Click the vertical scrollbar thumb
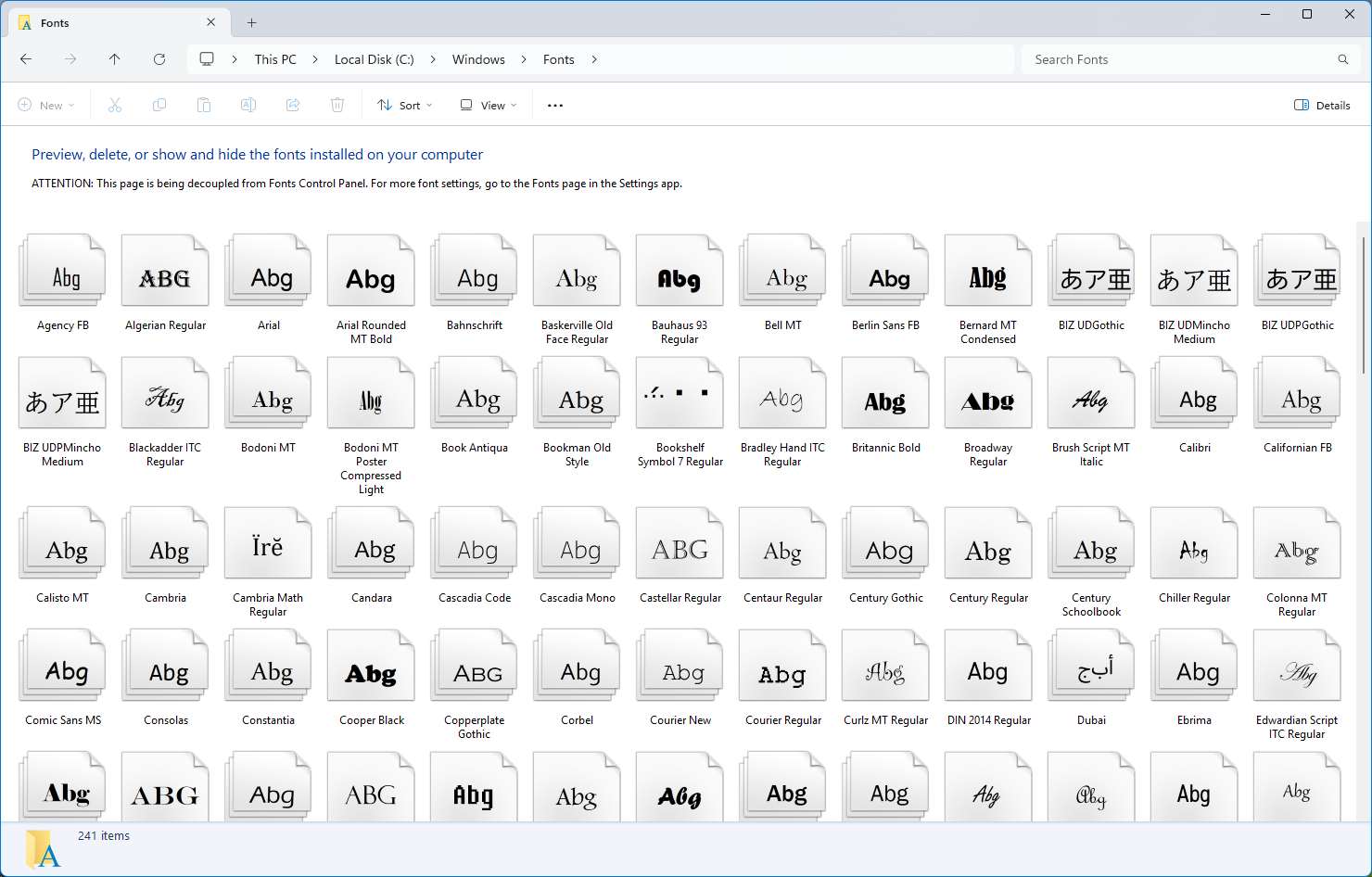The width and height of the screenshot is (1372, 877). [1363, 306]
